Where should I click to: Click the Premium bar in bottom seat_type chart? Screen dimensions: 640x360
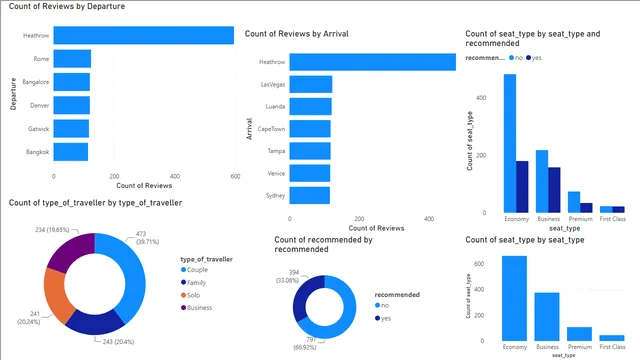(580, 334)
